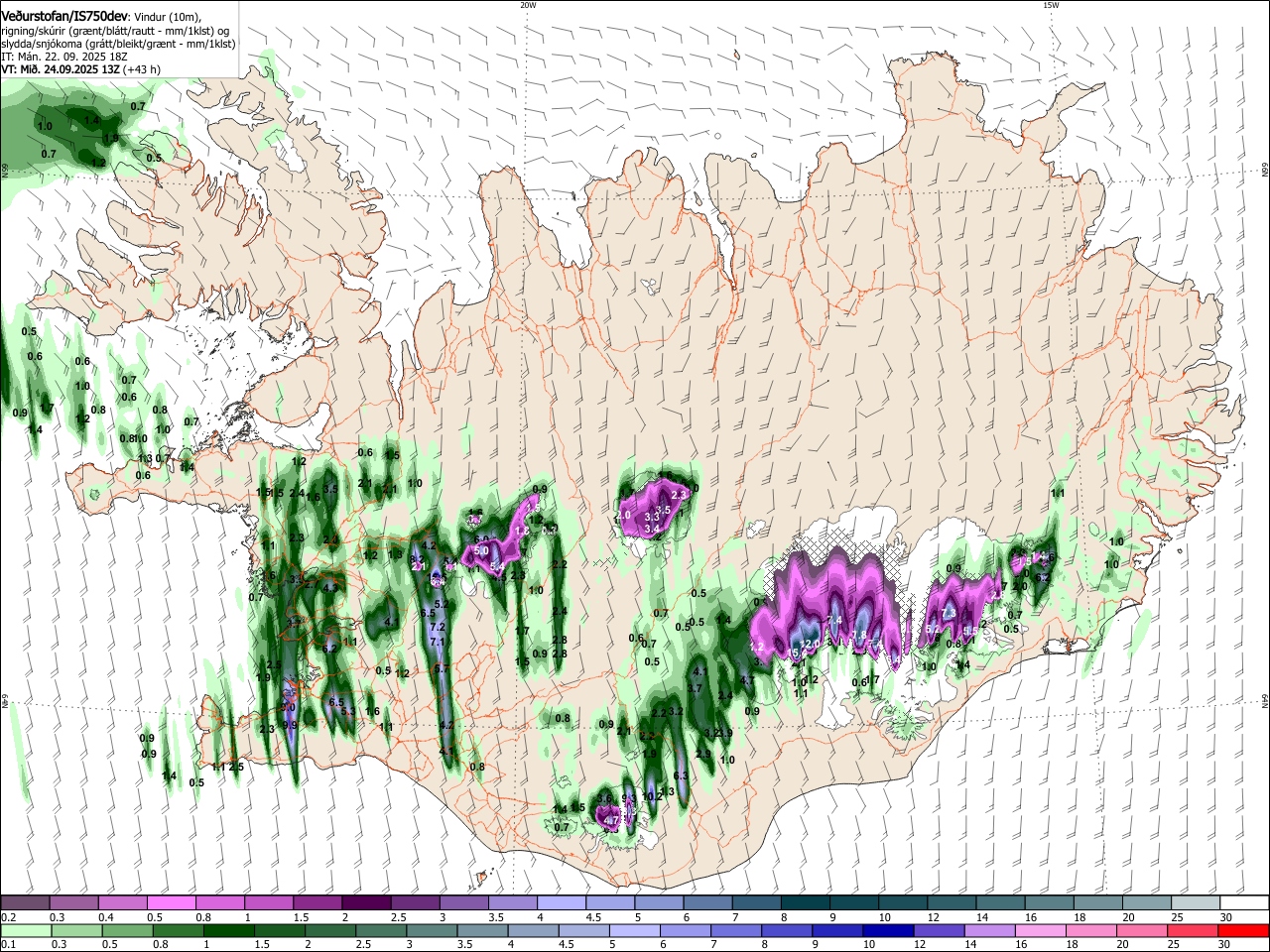
Task: Click the palest green rain swatch starting at 0.1
Action: [25, 930]
